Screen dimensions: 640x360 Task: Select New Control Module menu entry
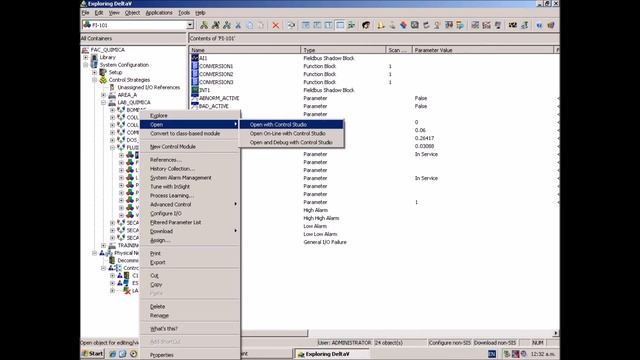click(190, 147)
